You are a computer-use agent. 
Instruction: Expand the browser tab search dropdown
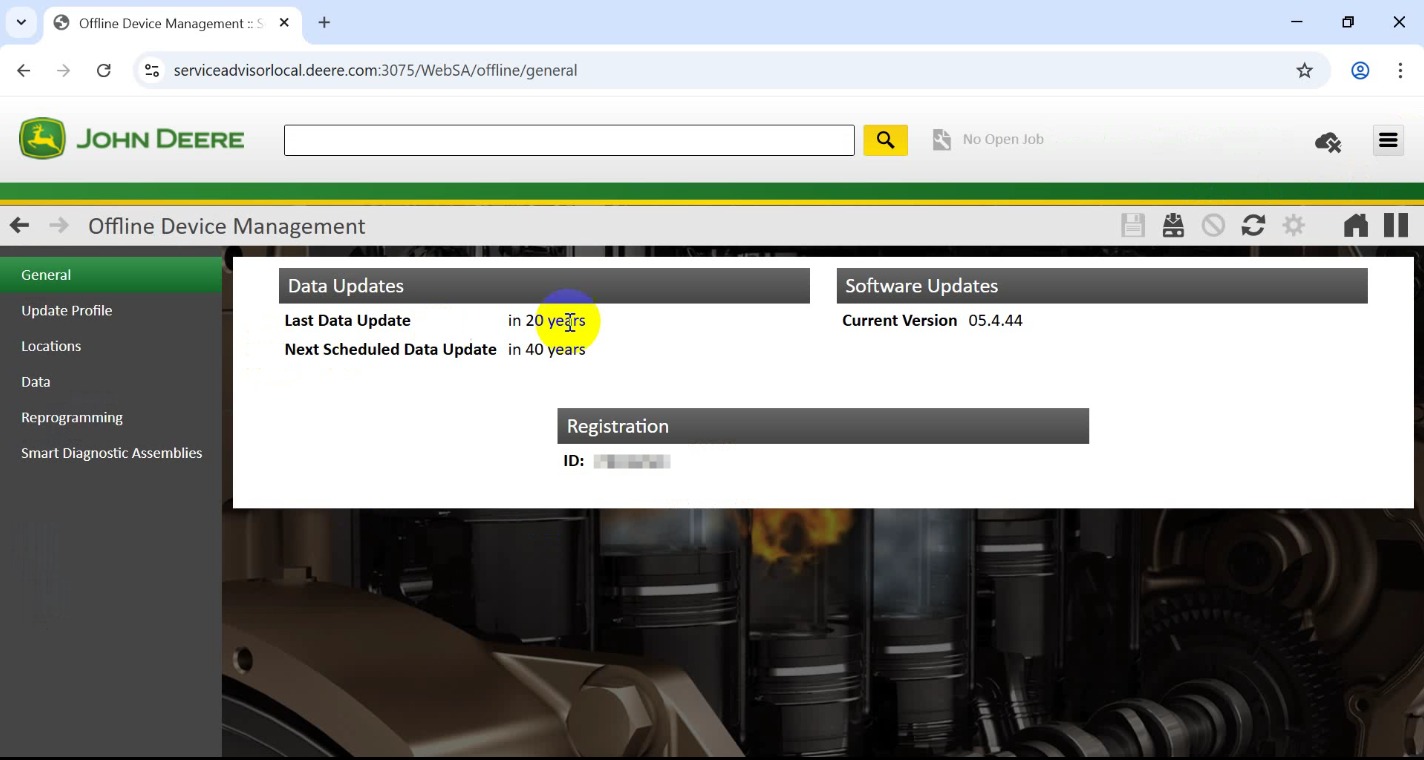coord(21,22)
